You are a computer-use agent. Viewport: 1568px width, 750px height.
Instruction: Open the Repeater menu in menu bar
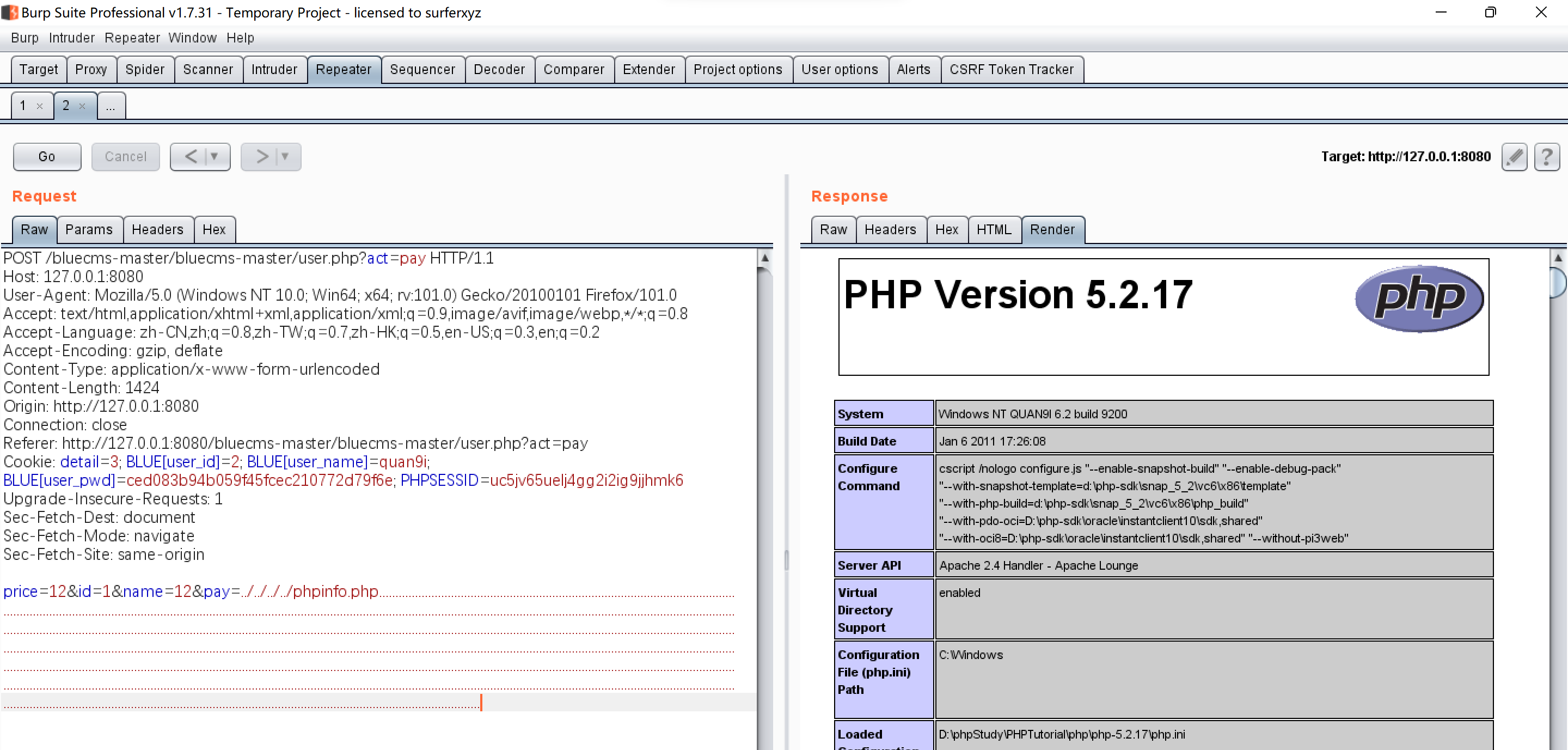point(132,38)
